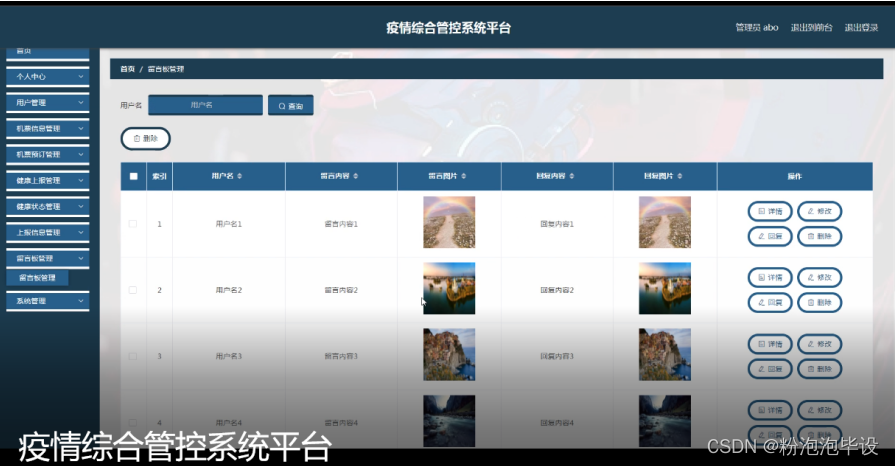Open the 机票信息管理 sidebar dropdown
The image size is (895, 466).
[80, 128]
